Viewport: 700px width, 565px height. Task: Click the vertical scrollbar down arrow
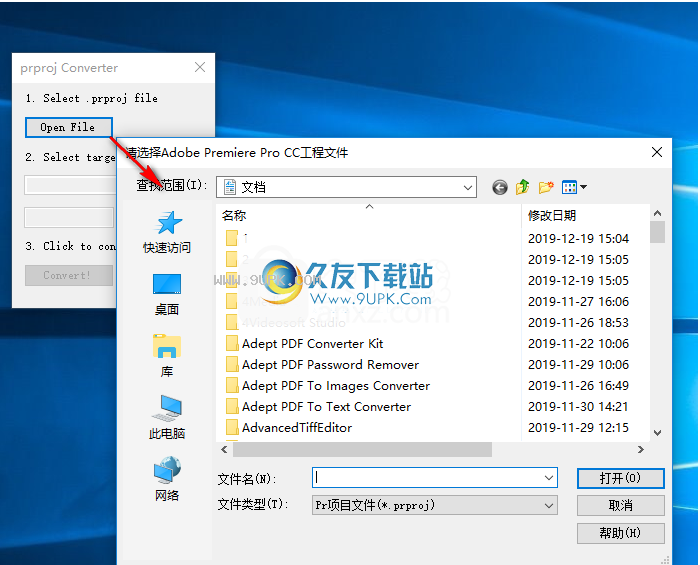point(657,432)
